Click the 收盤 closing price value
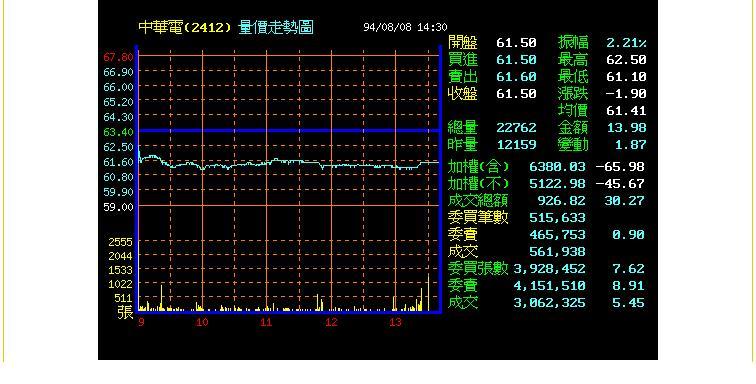The height and width of the screenshot is (384, 756). click(x=516, y=94)
